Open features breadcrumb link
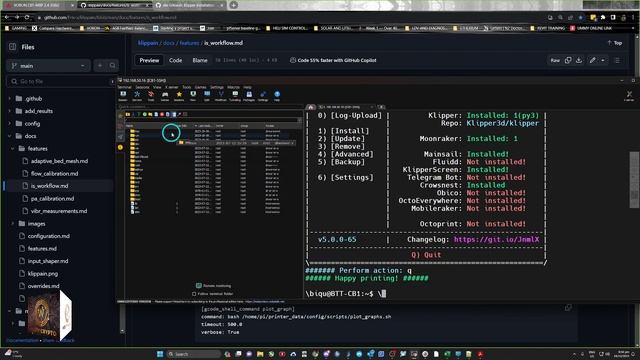The image size is (640, 360). click(x=189, y=43)
